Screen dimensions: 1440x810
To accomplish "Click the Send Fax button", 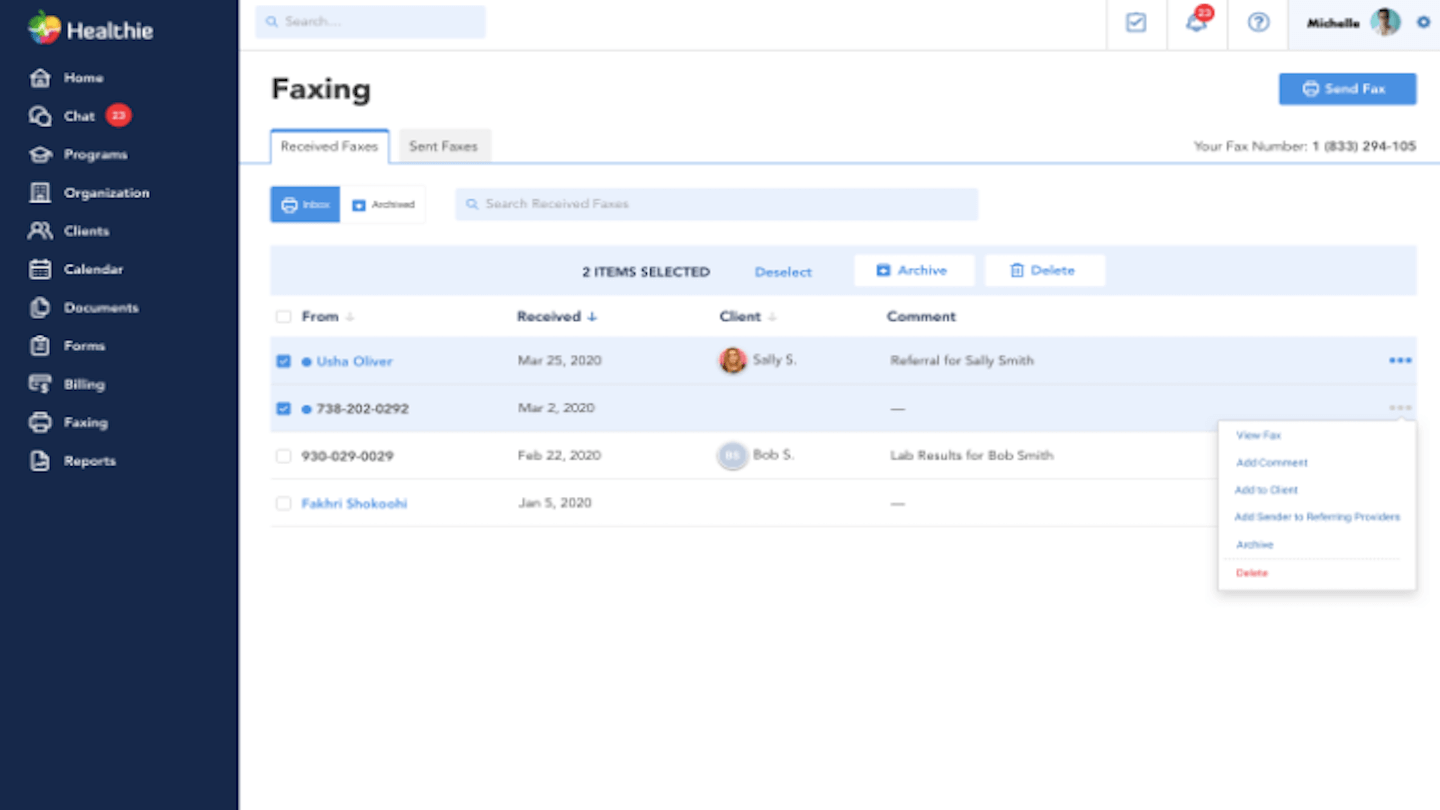I will (1347, 89).
